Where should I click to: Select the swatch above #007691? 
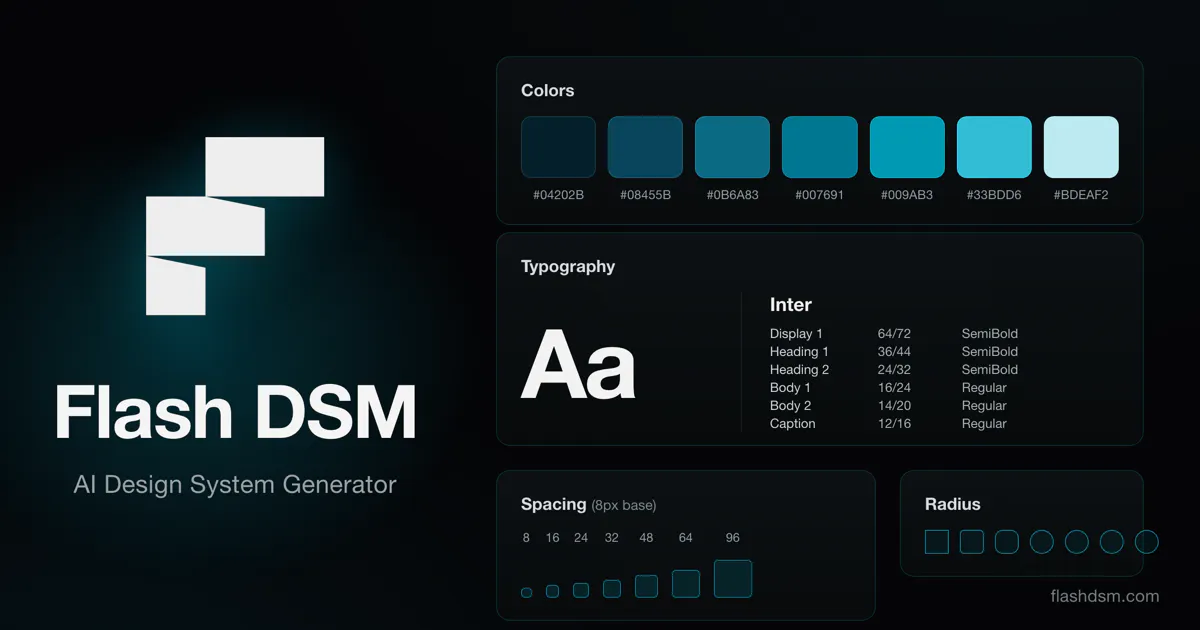[x=819, y=147]
